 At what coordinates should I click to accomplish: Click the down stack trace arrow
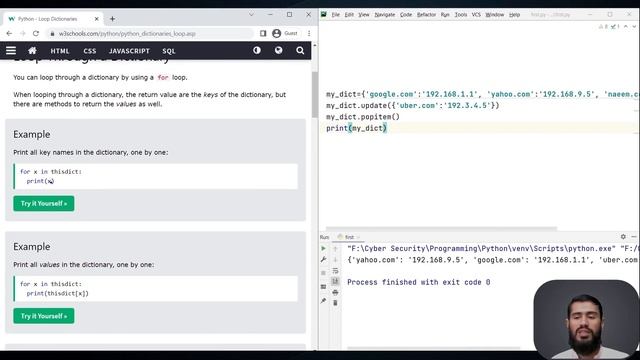(335, 260)
